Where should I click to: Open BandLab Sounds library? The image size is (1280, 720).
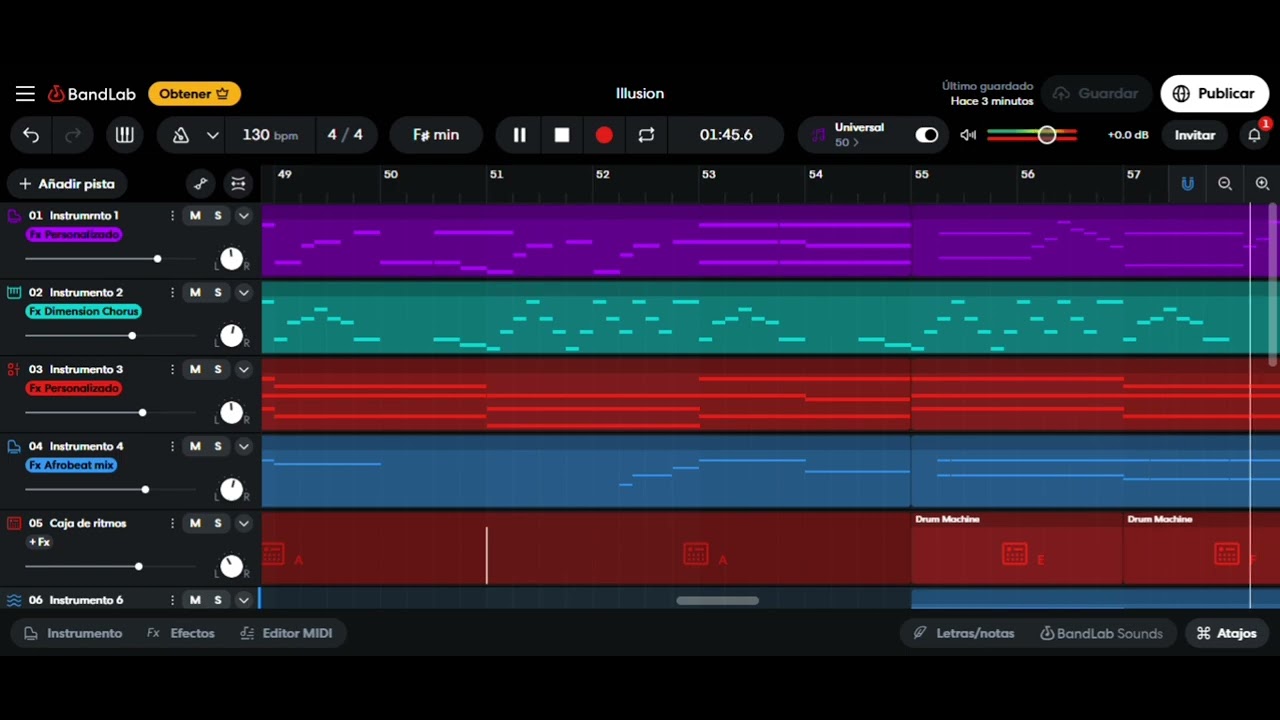1101,634
